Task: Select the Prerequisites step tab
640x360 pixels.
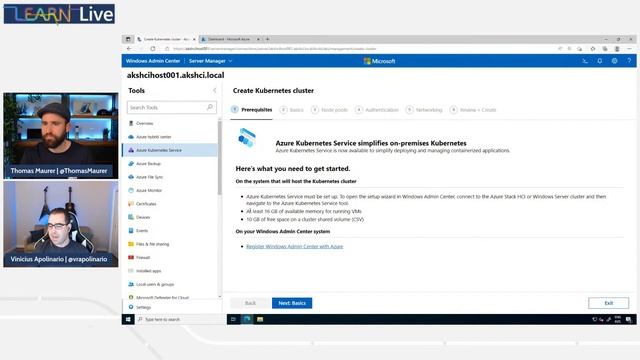Action: 251,110
